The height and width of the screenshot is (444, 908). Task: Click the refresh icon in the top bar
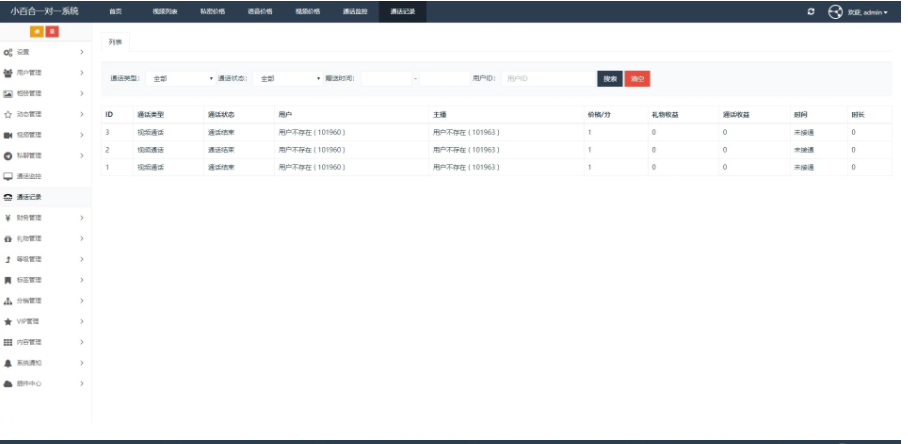[x=811, y=12]
